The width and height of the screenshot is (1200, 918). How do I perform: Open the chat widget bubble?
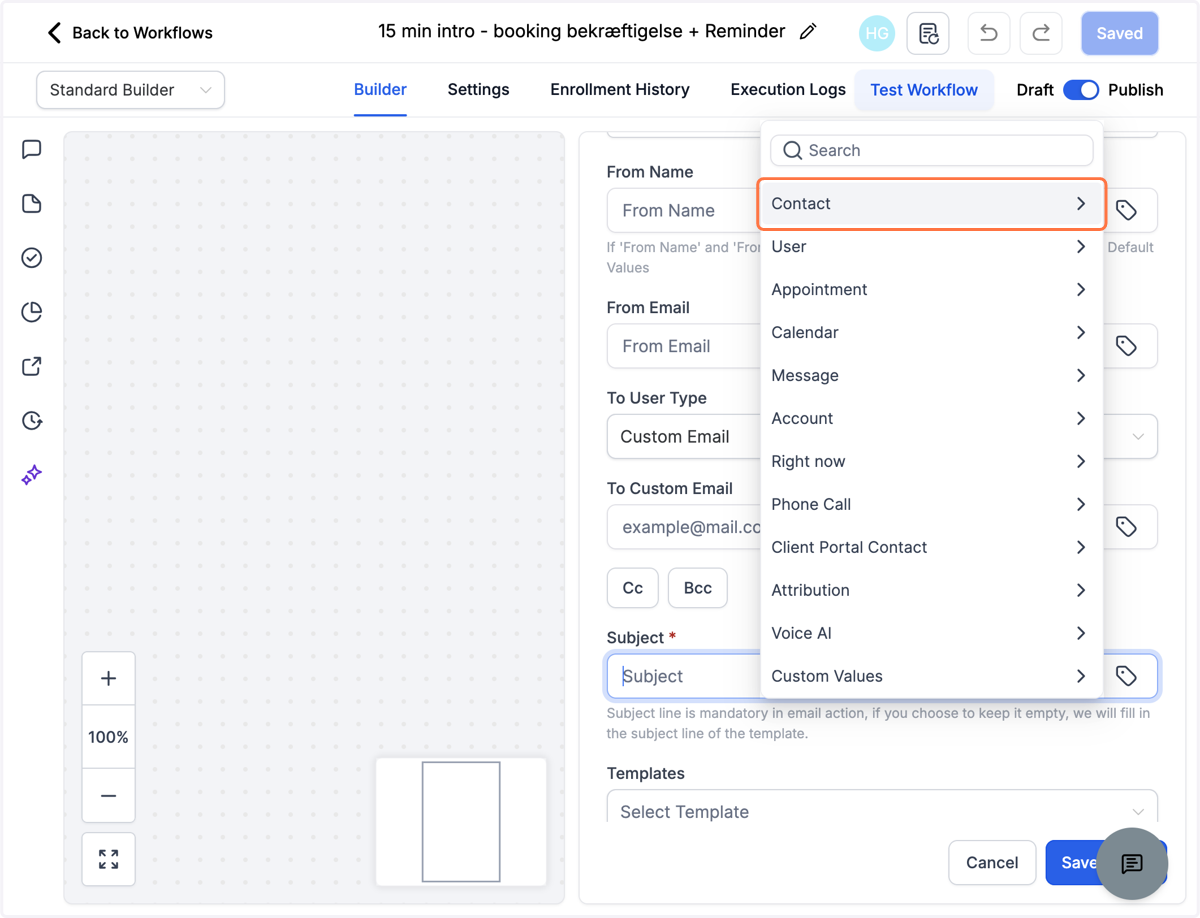1132,864
